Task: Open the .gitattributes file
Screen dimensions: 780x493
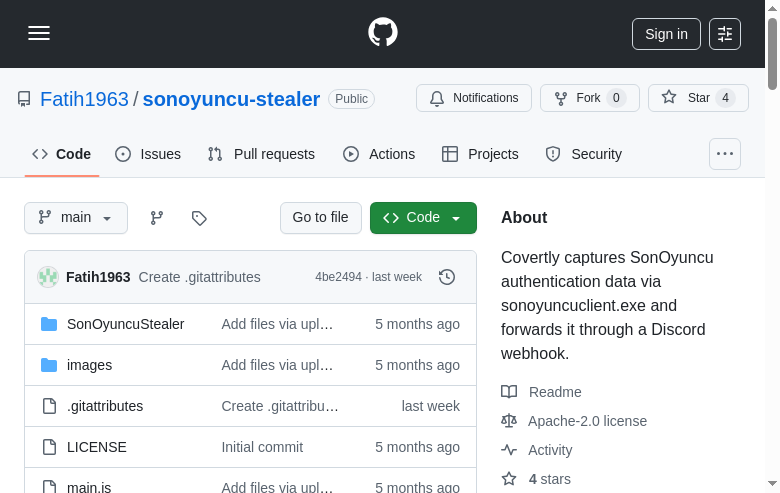Action: [x=104, y=406]
